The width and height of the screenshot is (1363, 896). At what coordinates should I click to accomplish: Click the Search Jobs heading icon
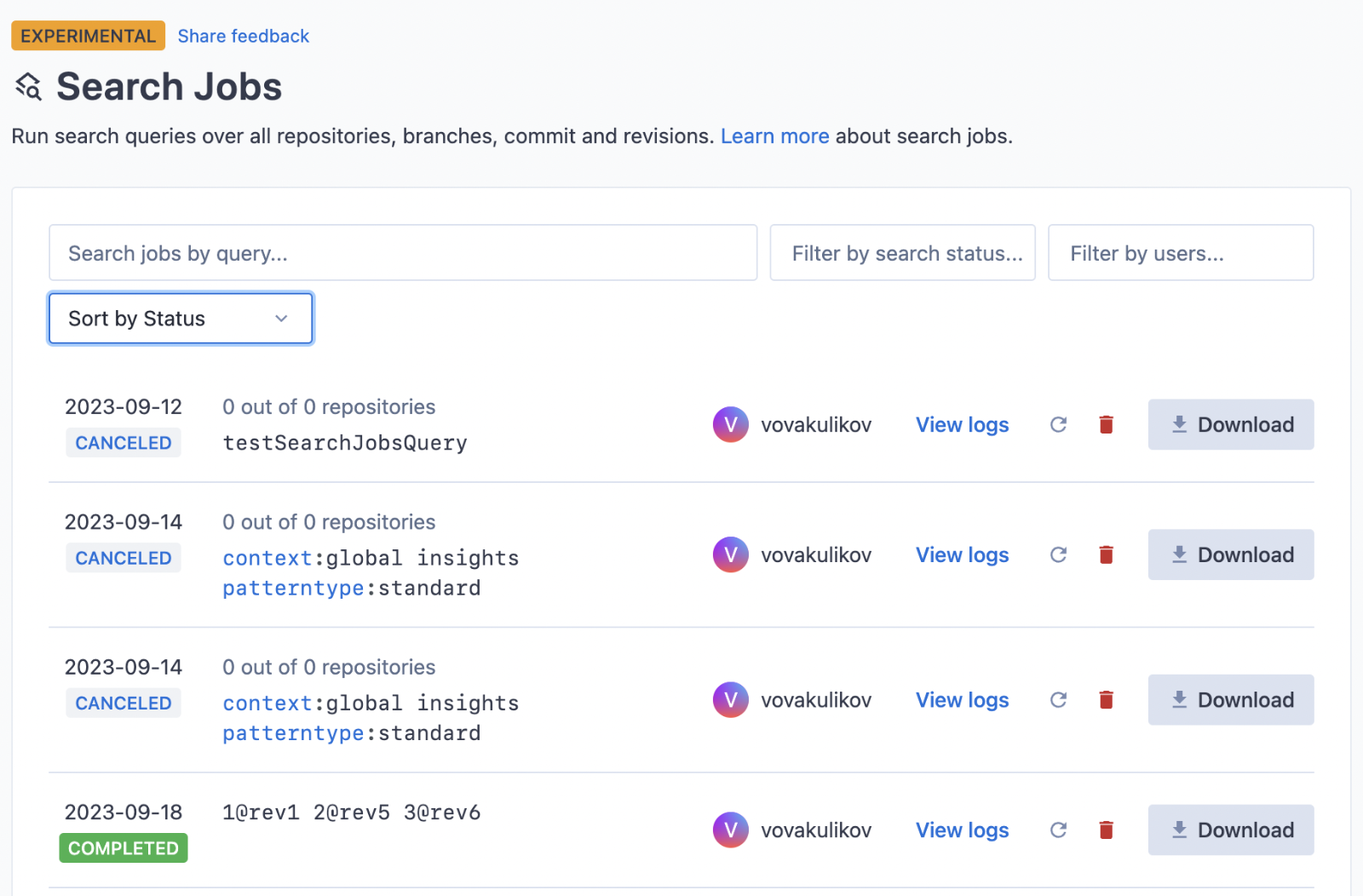(x=29, y=87)
